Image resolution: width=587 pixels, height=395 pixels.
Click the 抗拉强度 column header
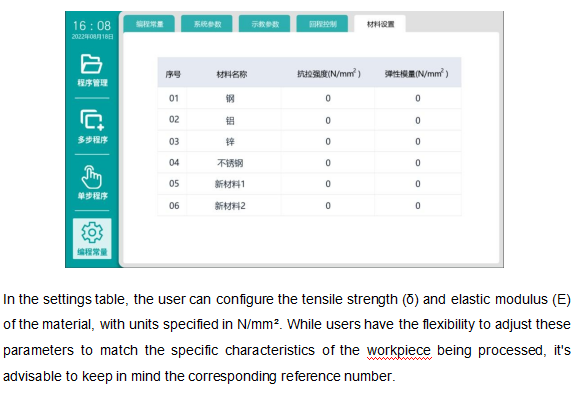click(329, 73)
